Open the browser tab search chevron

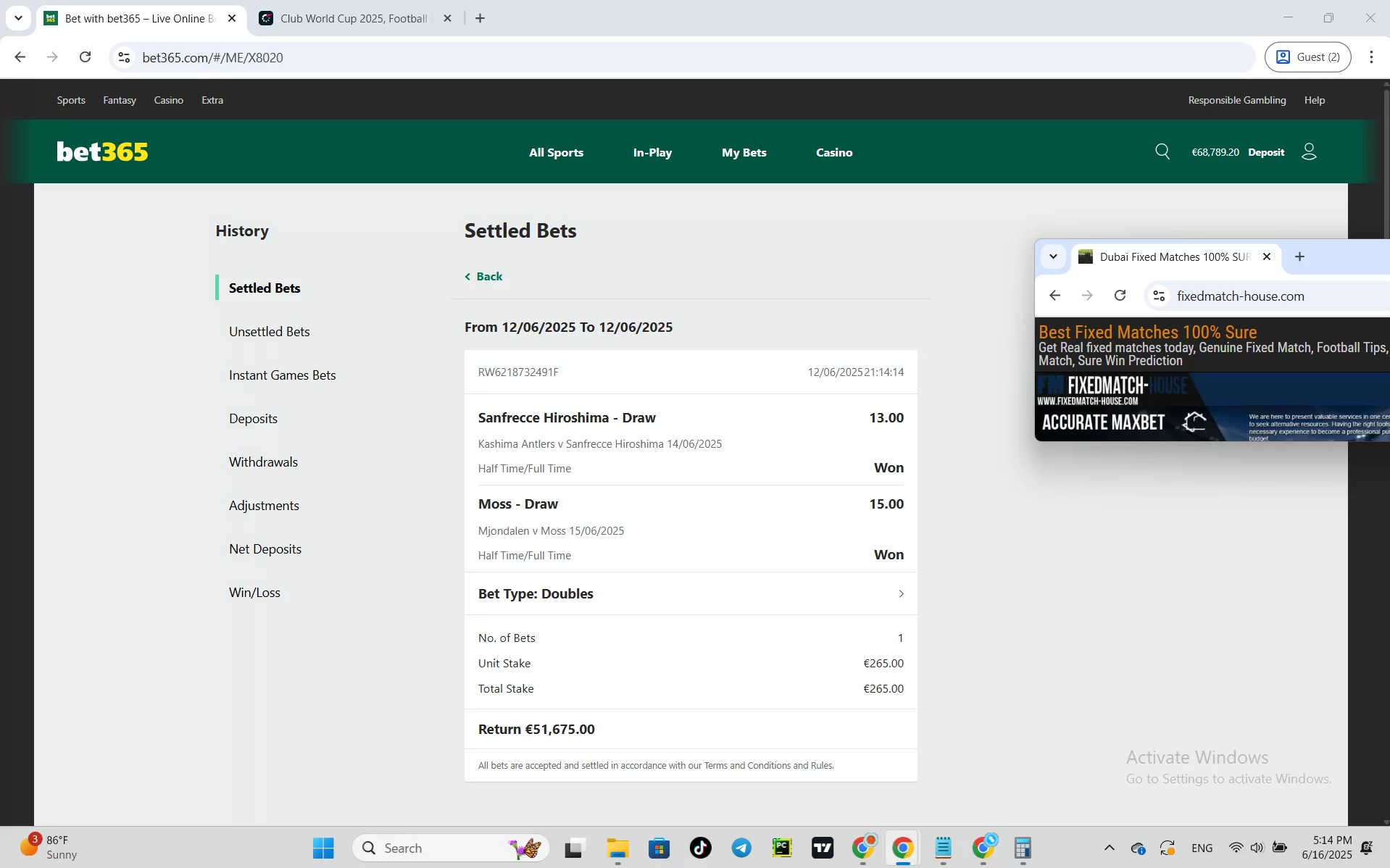coord(18,18)
